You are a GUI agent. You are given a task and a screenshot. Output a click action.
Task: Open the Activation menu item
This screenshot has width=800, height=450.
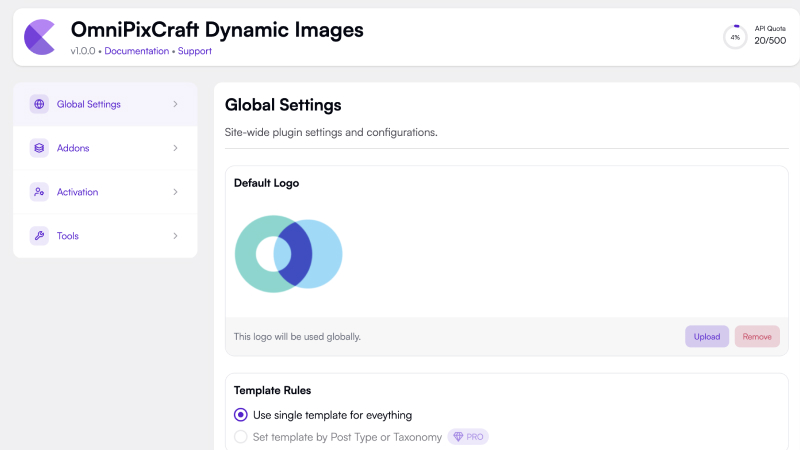click(x=105, y=192)
